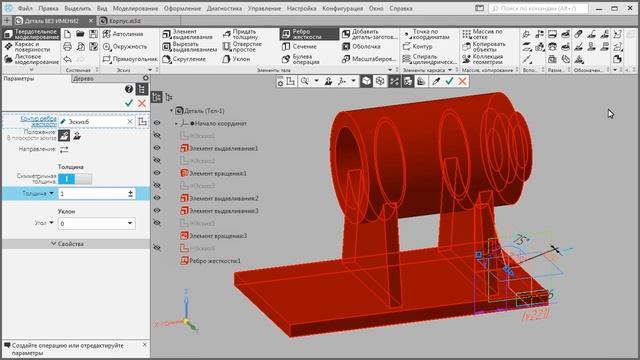Open Толщина label dropdown arrow

click(51, 193)
